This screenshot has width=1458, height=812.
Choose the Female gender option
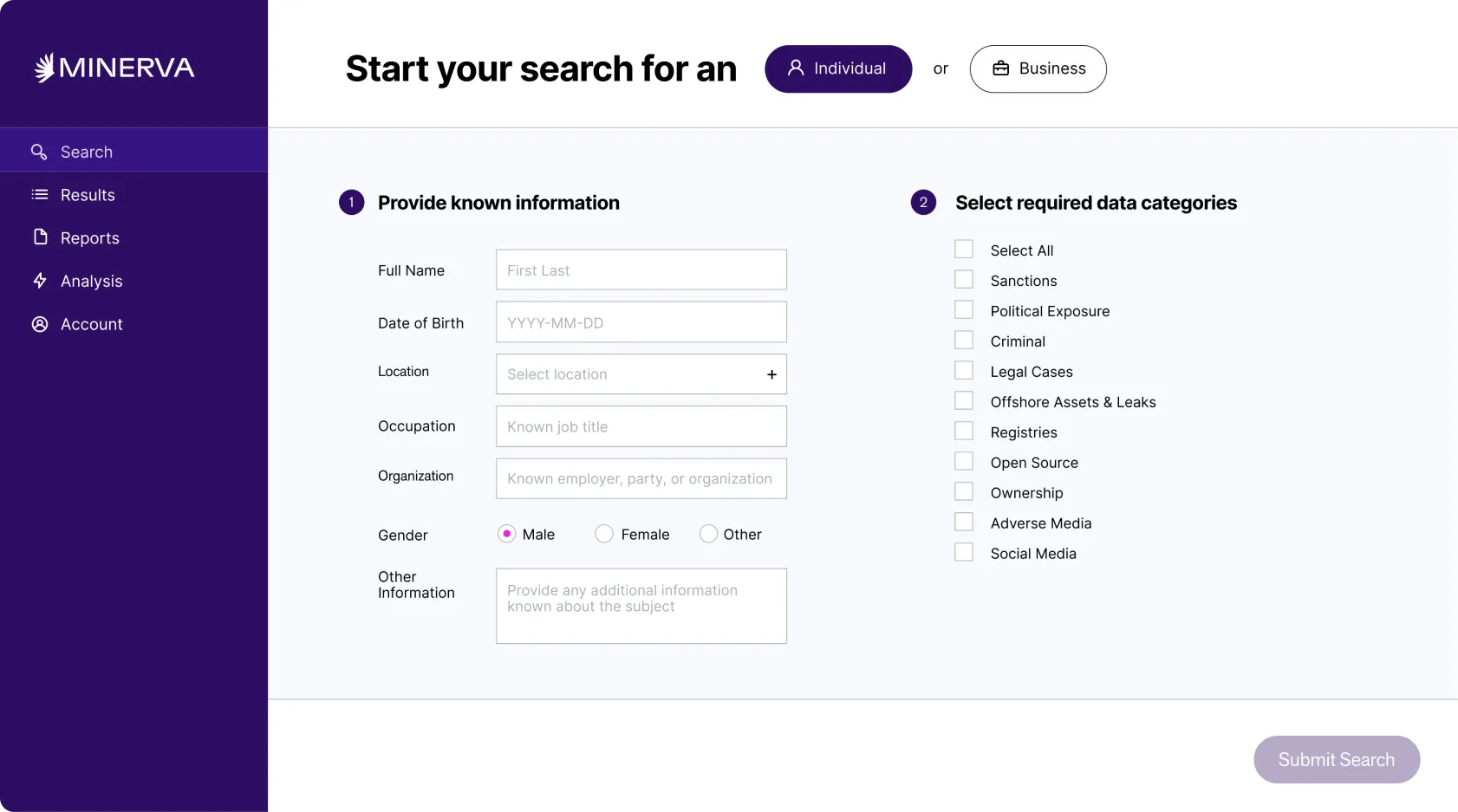click(604, 534)
